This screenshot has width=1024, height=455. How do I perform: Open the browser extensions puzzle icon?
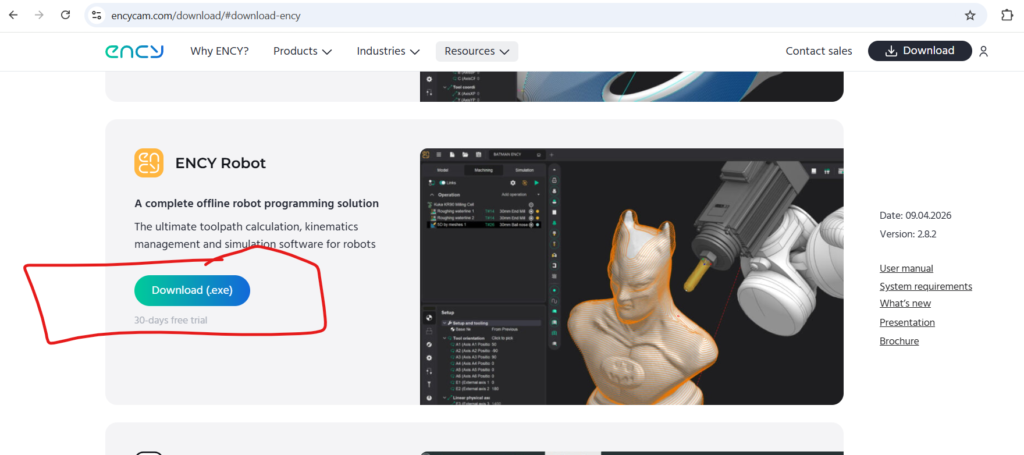[x=1006, y=15]
